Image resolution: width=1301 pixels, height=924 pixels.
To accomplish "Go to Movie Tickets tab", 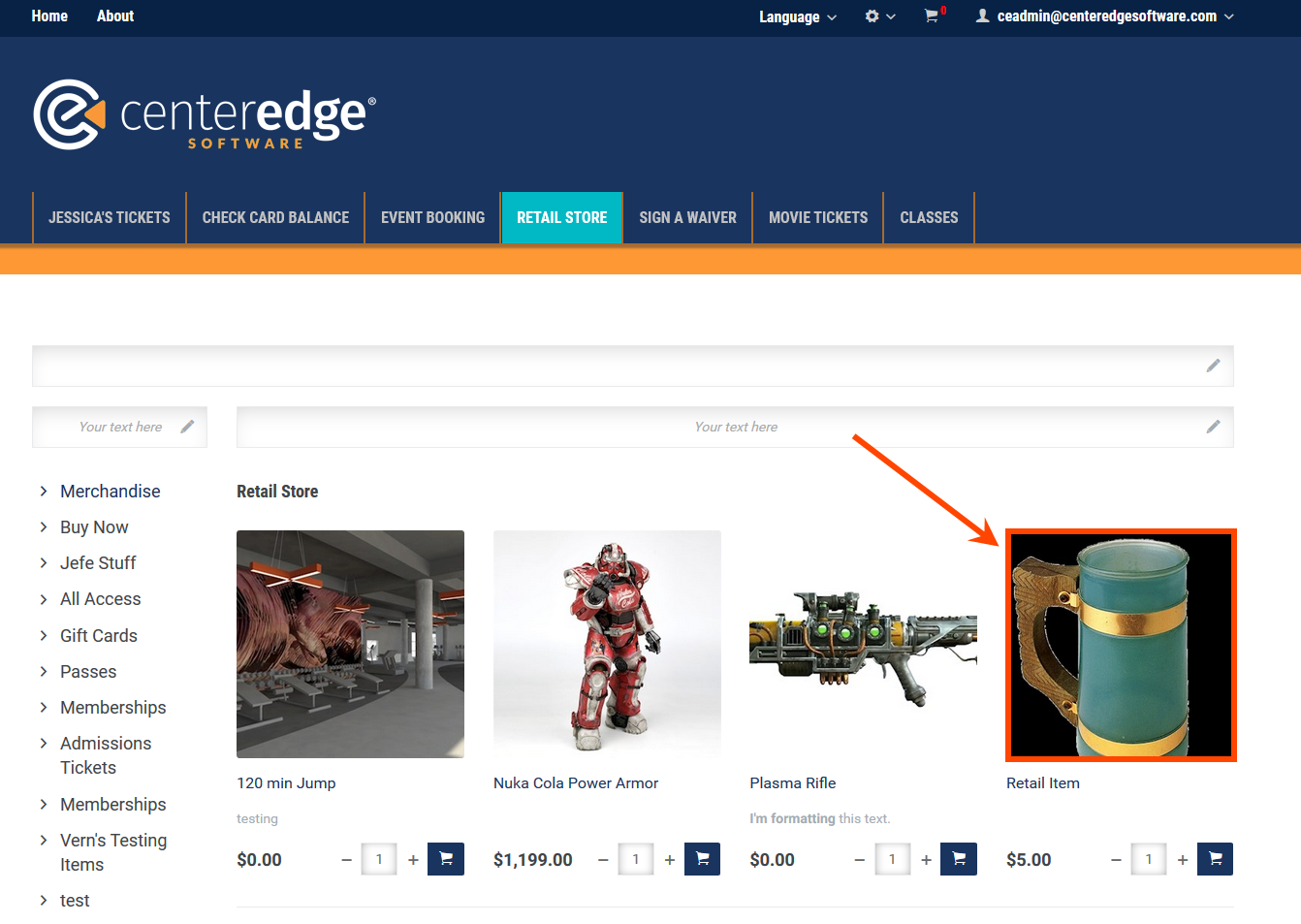I will 818,217.
